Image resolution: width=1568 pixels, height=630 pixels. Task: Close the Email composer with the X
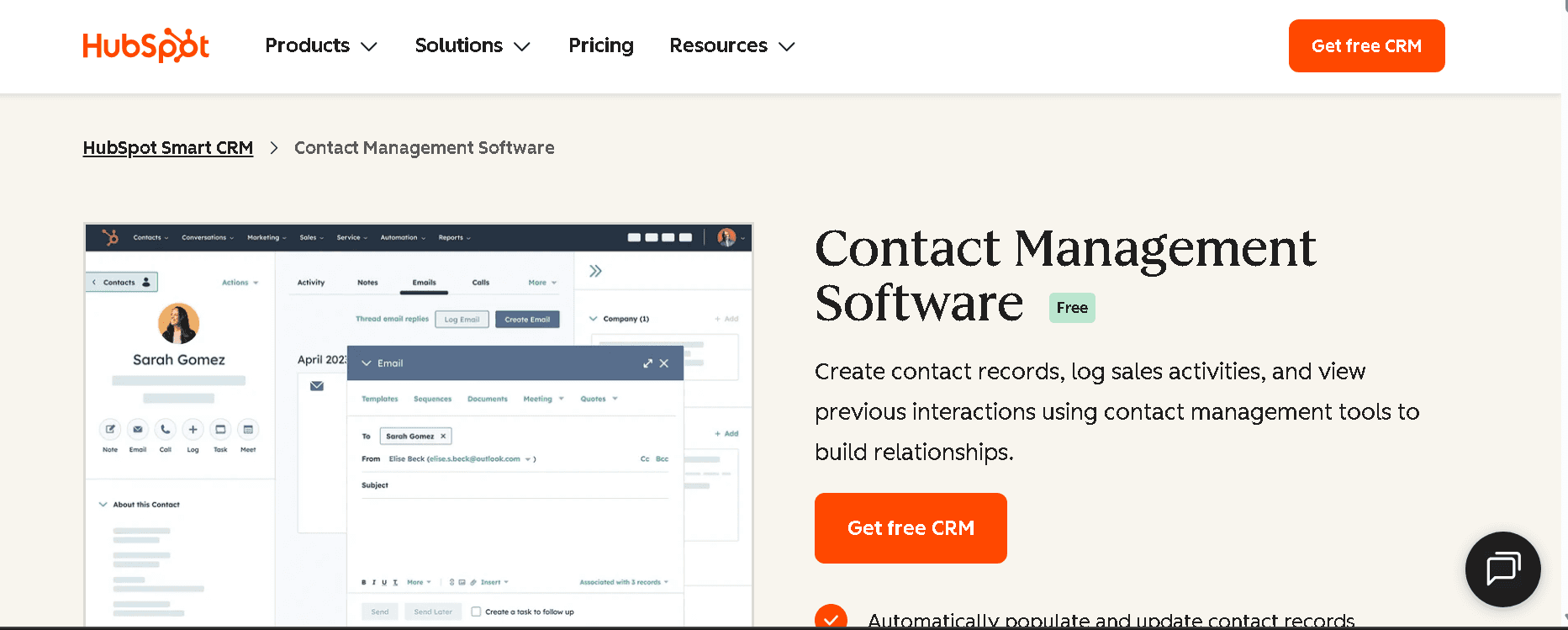coord(664,363)
